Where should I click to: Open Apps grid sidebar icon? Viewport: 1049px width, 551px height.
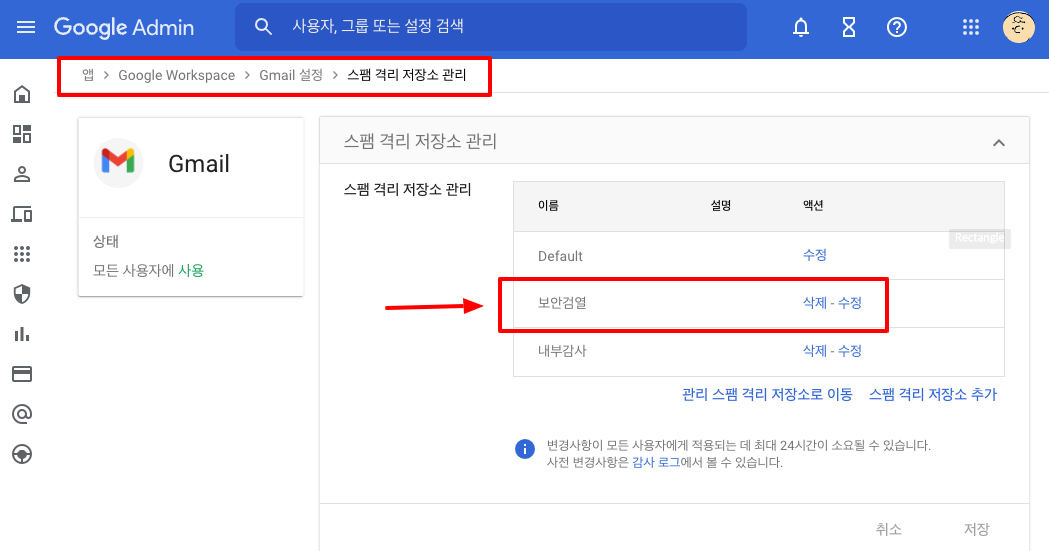click(x=22, y=254)
